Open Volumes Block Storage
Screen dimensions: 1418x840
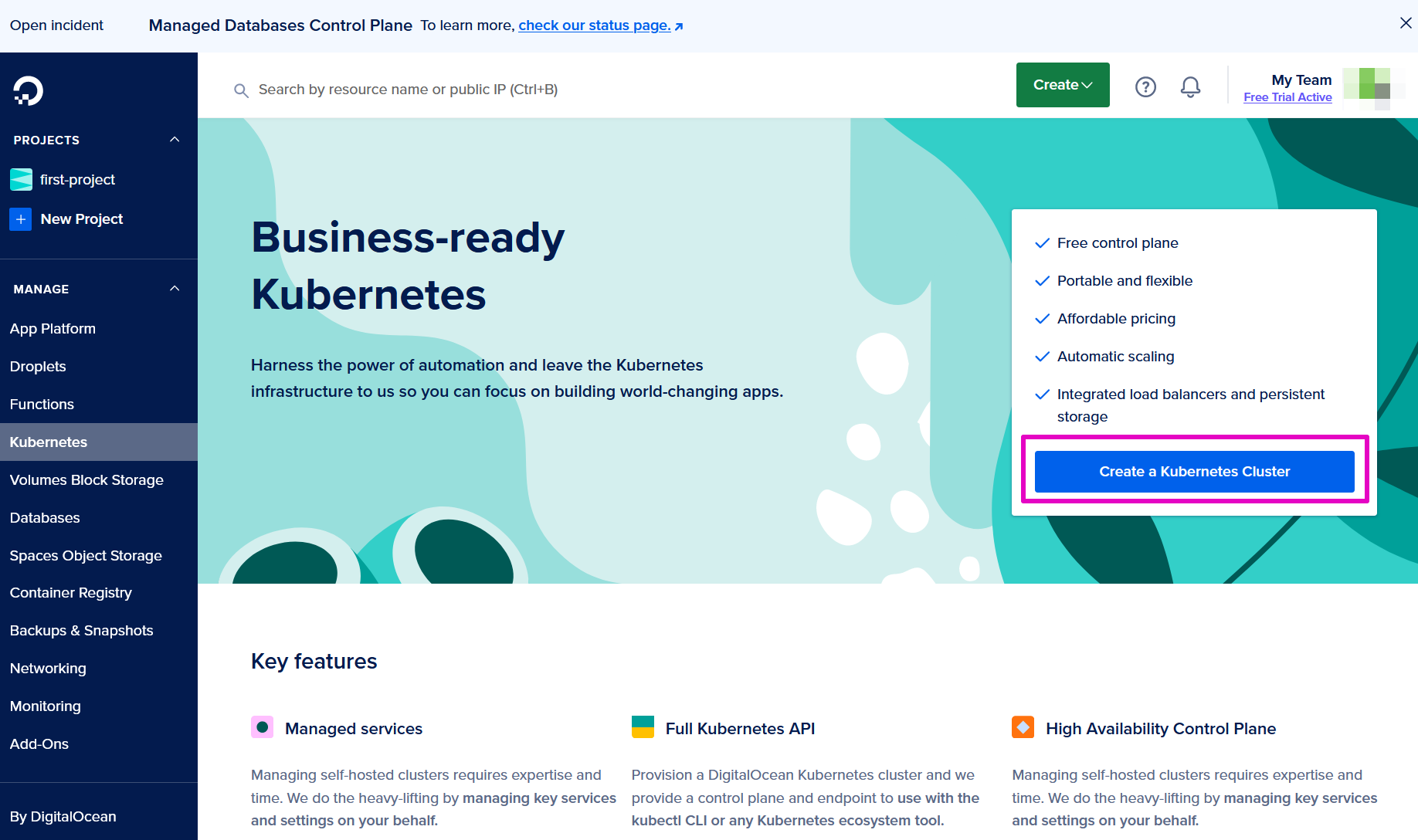coord(87,480)
